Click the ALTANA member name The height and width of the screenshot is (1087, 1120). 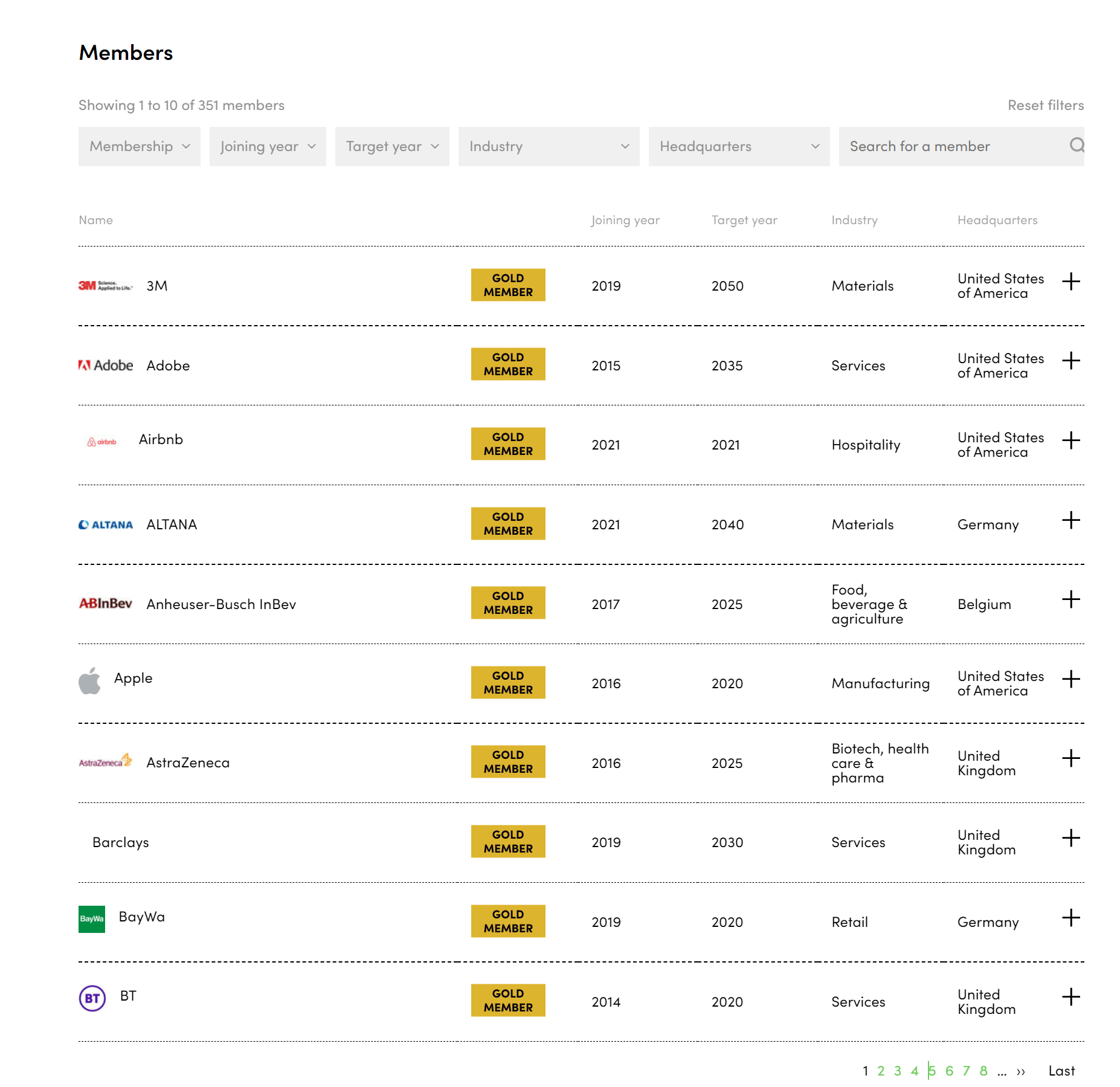pos(172,524)
